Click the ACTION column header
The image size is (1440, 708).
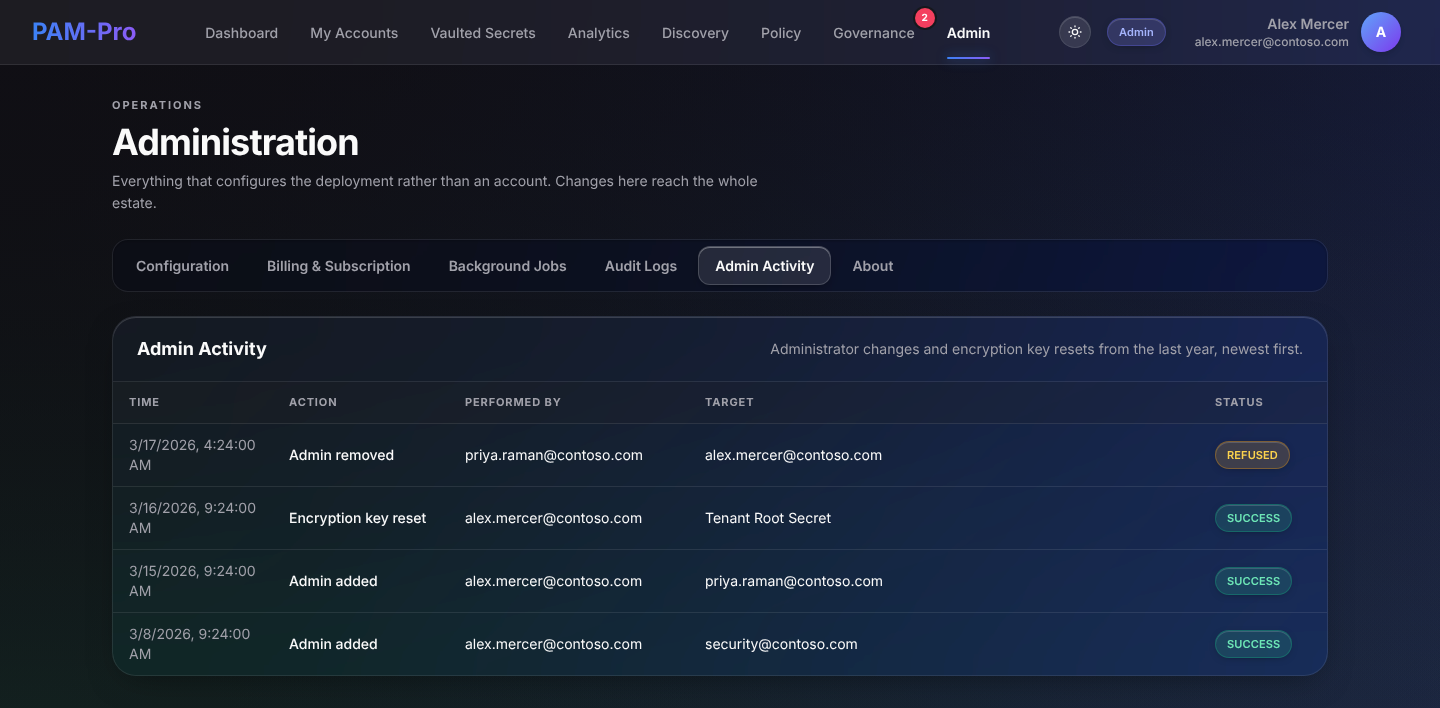(313, 402)
